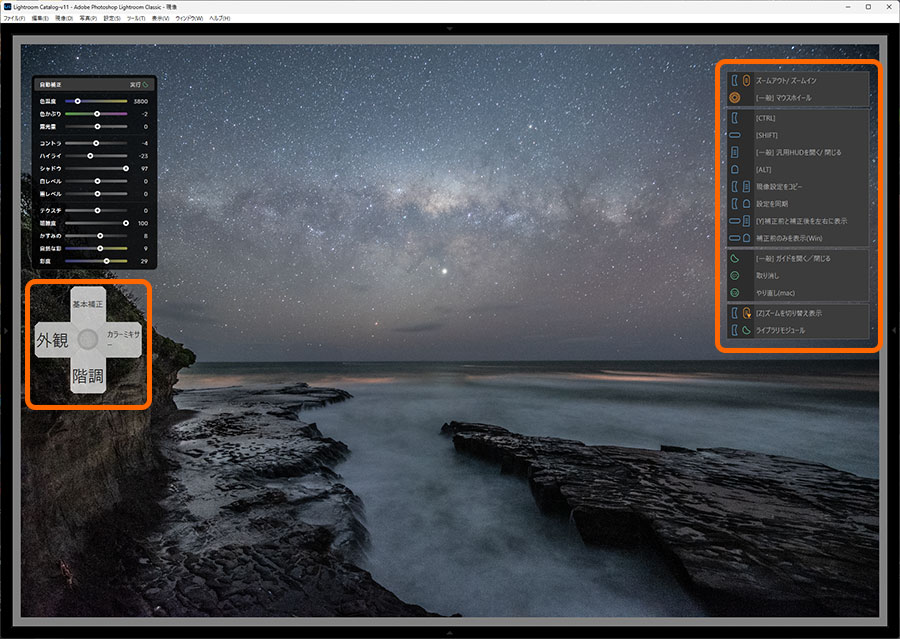Click the 実行 icon in the 自動補正 header
The height and width of the screenshot is (639, 900).
(x=145, y=86)
